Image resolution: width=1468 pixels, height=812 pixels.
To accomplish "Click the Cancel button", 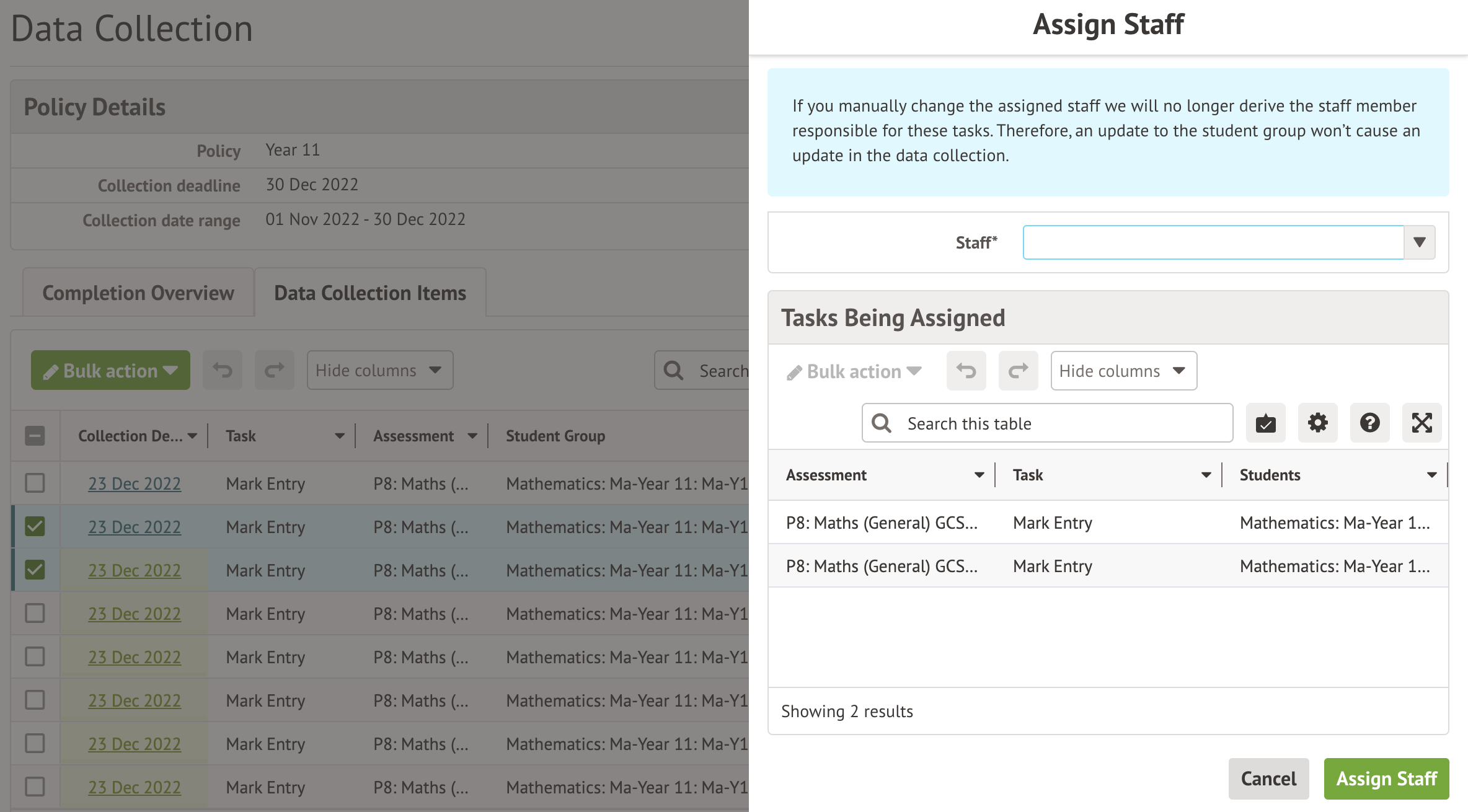I will (x=1268, y=779).
